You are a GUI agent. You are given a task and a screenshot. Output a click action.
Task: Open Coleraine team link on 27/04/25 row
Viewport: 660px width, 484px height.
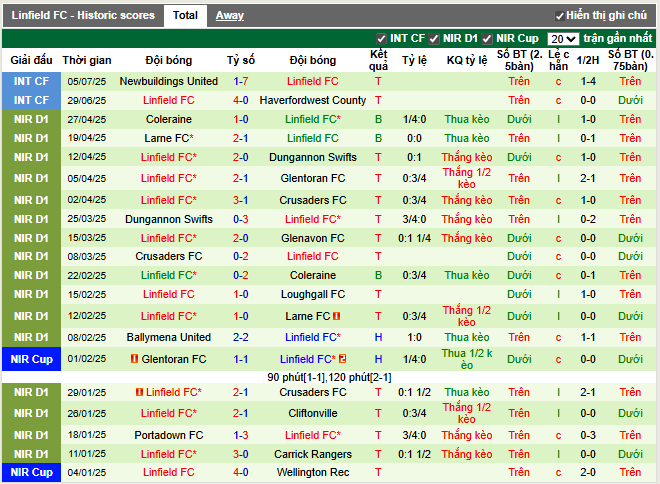(169, 119)
